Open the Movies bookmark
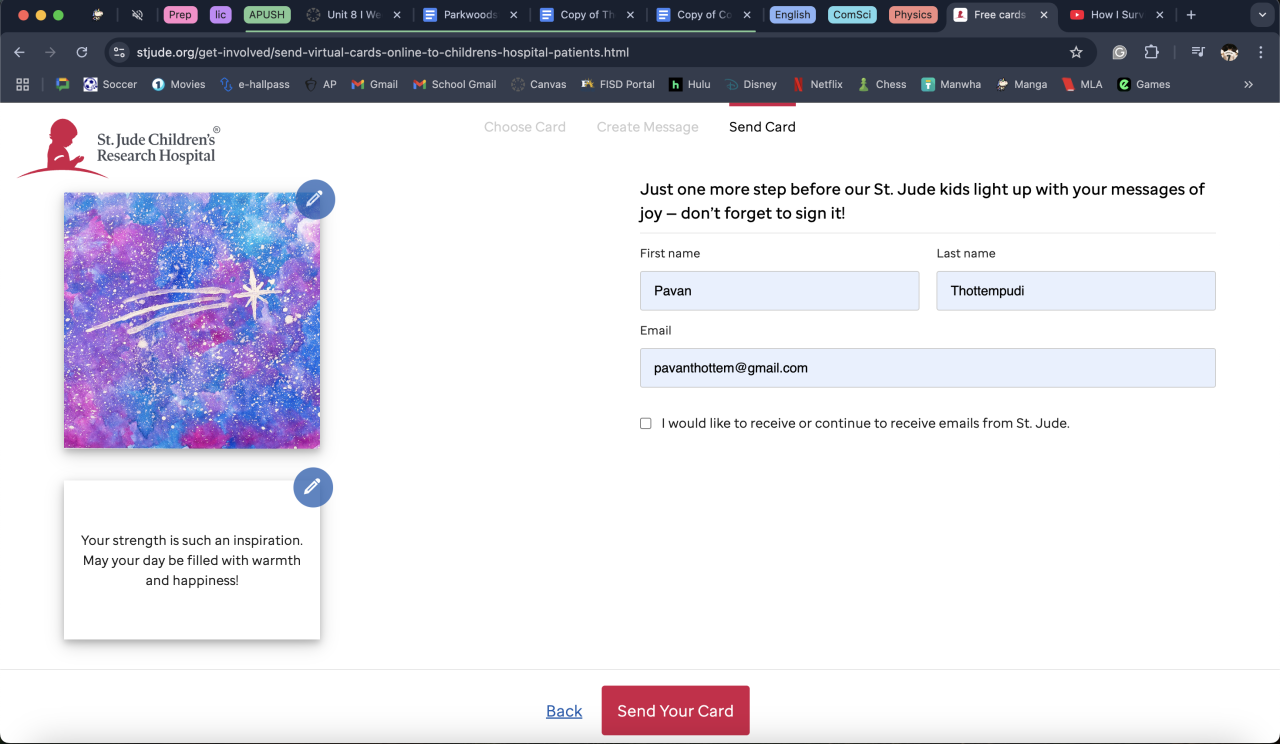Viewport: 1280px width, 744px height. 178,84
